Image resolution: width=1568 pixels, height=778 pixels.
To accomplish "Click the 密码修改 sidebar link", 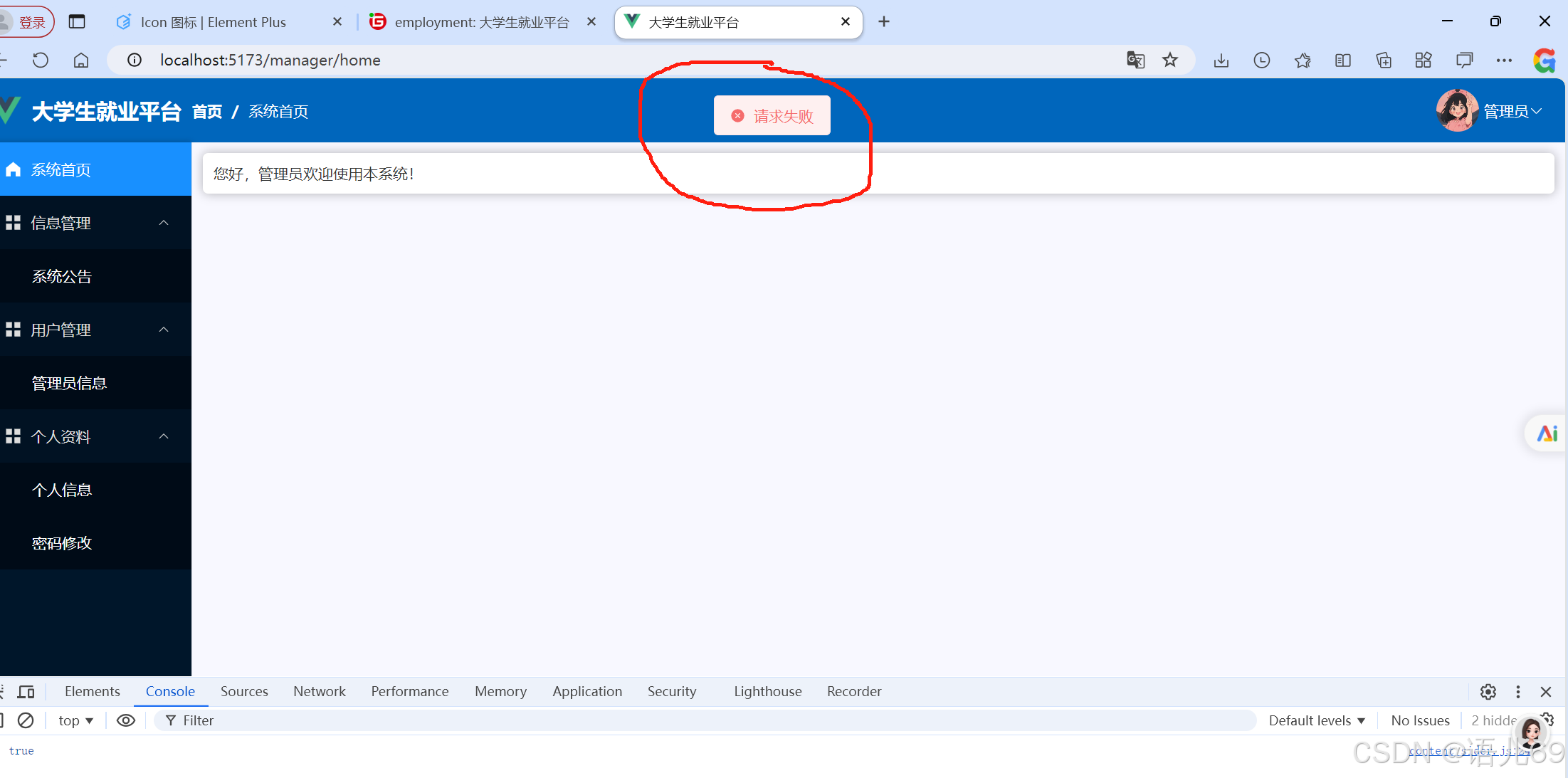I will [61, 542].
